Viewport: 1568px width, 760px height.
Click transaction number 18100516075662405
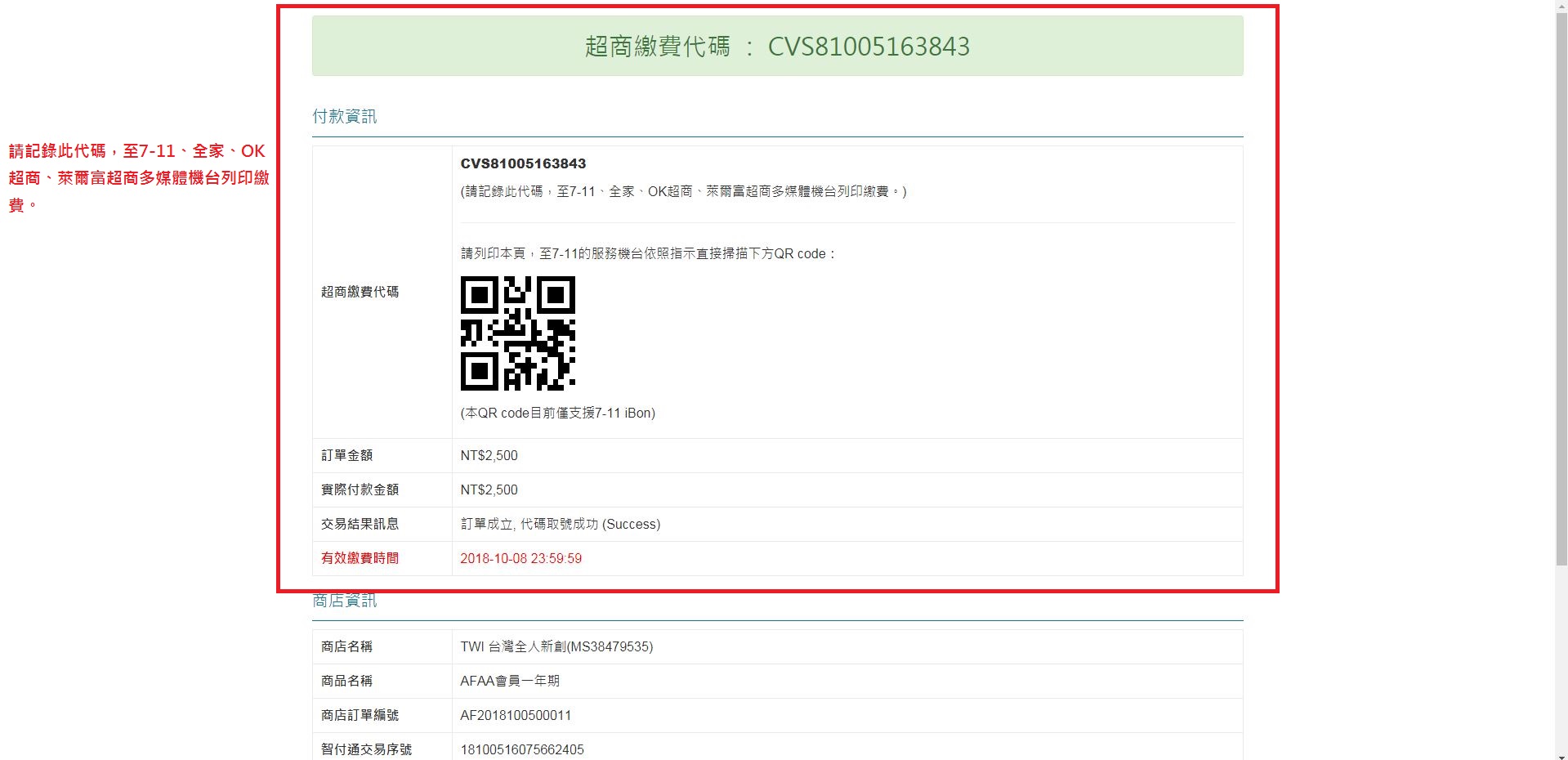coord(522,749)
